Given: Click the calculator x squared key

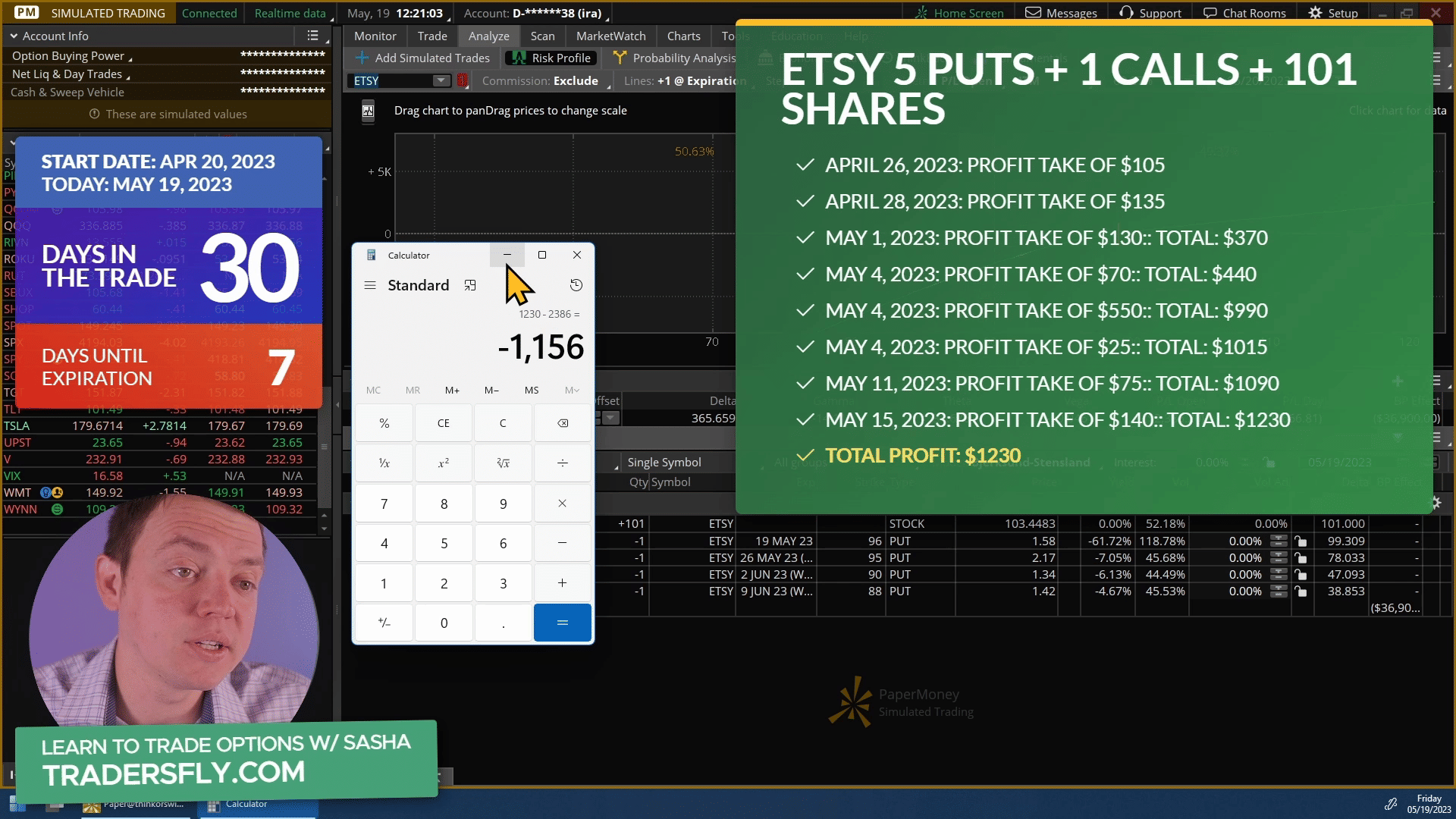Looking at the screenshot, I should pos(444,463).
